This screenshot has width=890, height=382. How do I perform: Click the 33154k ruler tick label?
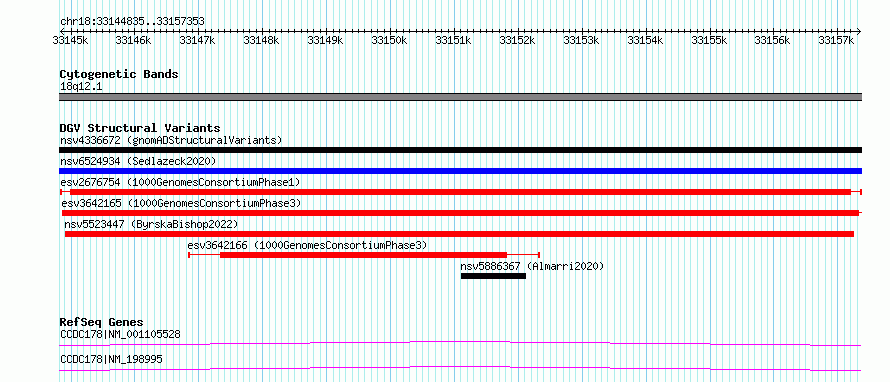coord(645,40)
